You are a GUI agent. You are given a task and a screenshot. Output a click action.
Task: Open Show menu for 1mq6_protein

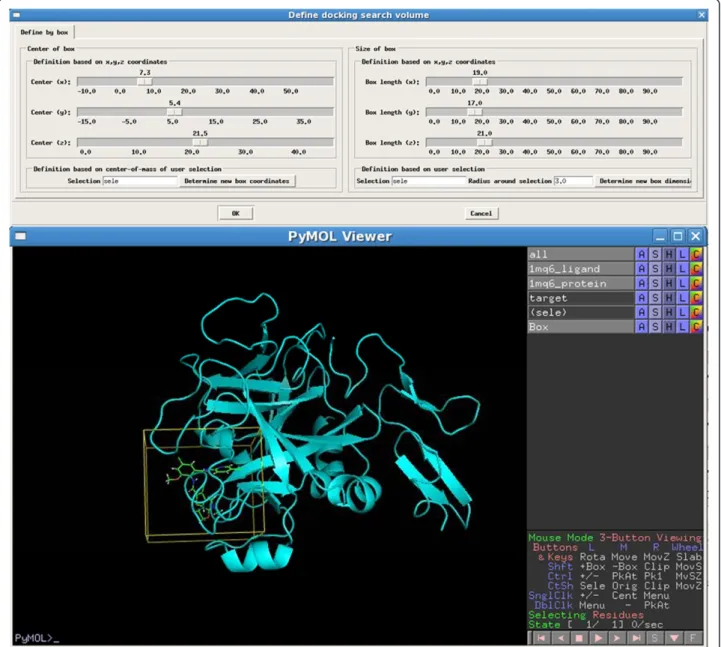pyautogui.click(x=655, y=283)
